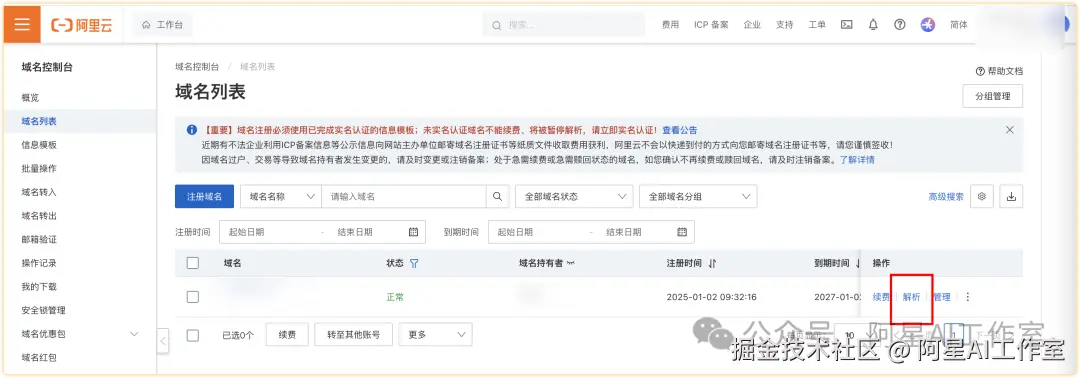The height and width of the screenshot is (378, 1080).
Task: Open the help question mark icon
Action: [900, 25]
